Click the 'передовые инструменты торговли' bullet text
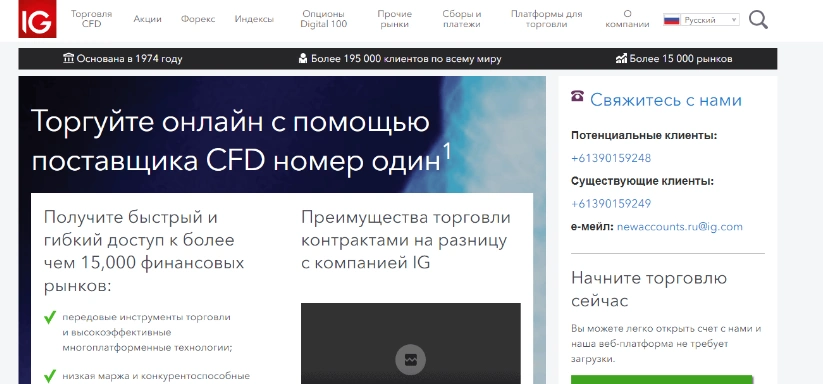The height and width of the screenshot is (384, 823). [x=147, y=332]
